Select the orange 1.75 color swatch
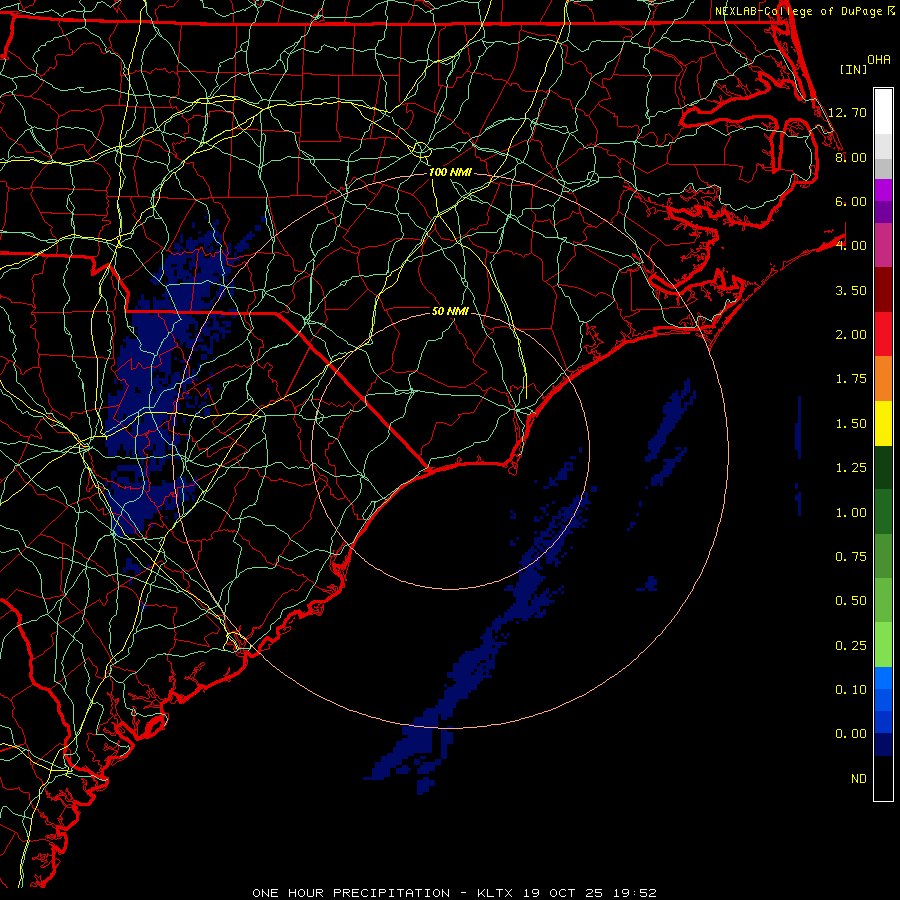Viewport: 900px width, 900px height. tap(883, 379)
